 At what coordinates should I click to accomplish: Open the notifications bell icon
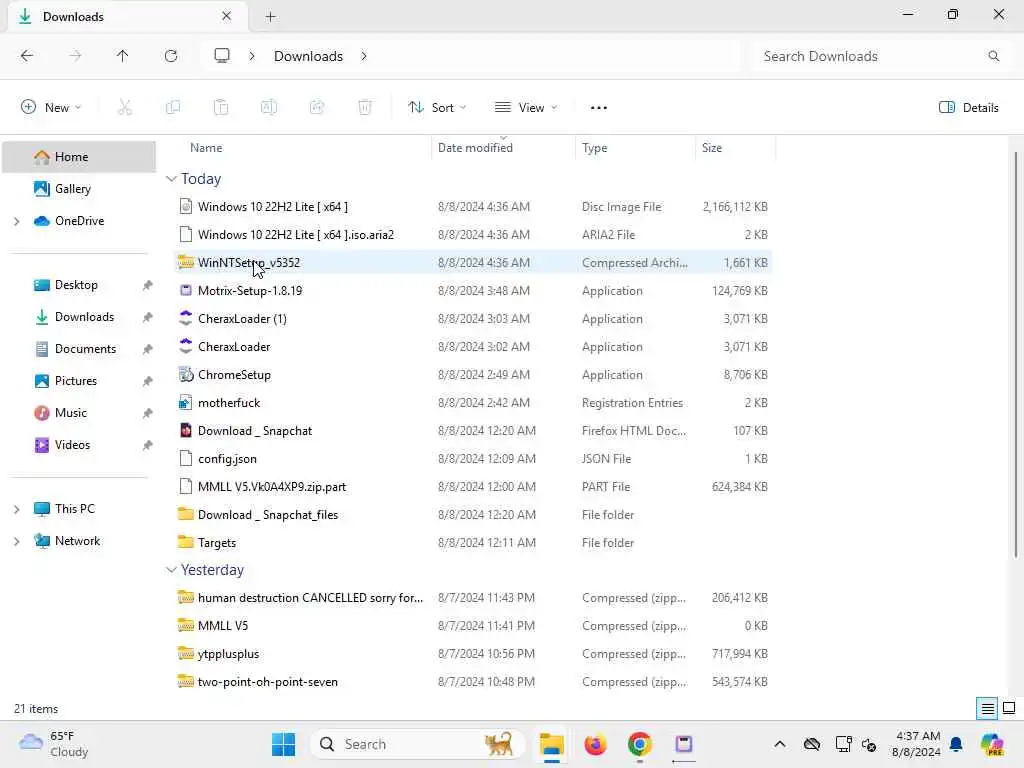click(x=956, y=744)
